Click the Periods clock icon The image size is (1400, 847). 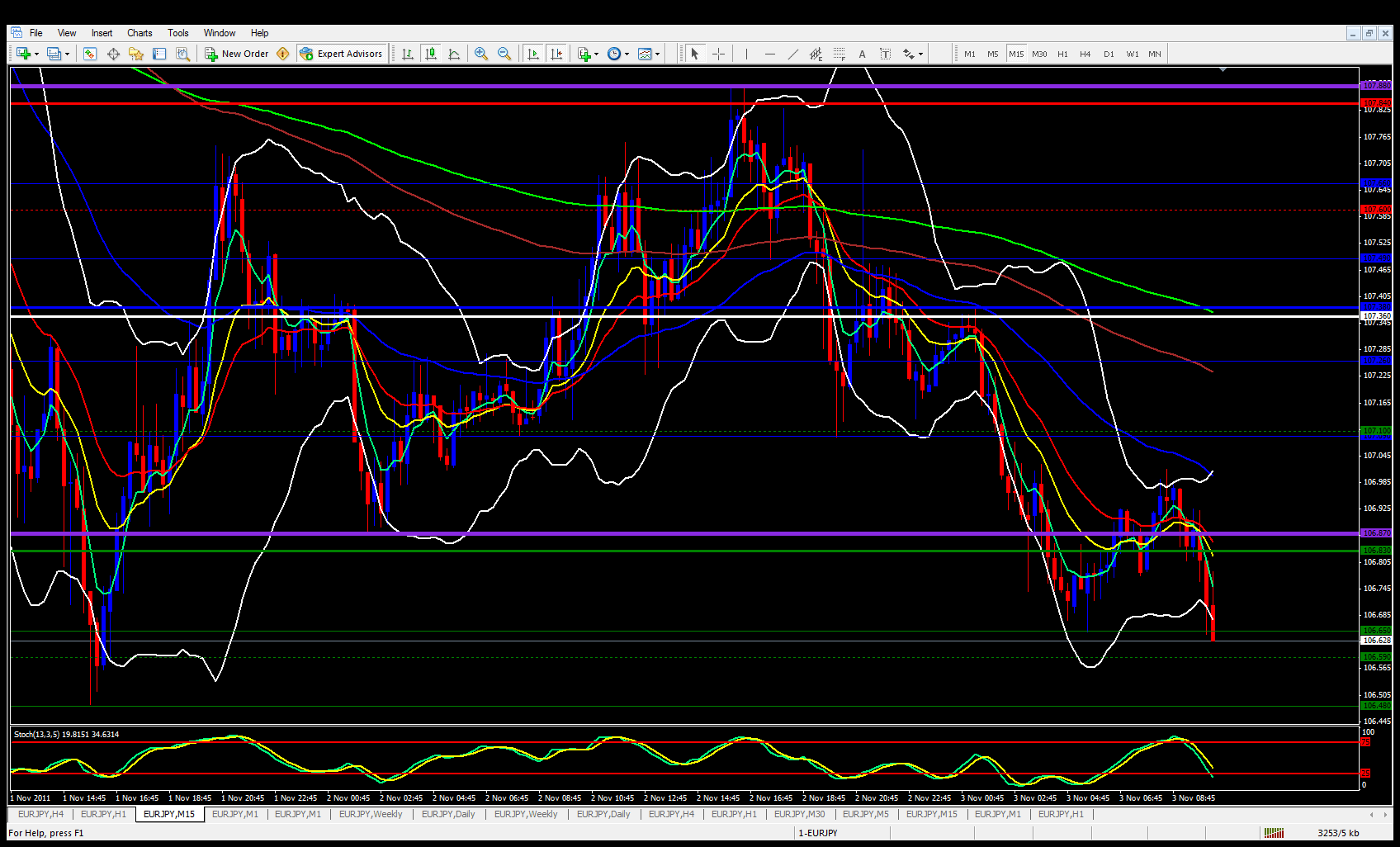614,54
